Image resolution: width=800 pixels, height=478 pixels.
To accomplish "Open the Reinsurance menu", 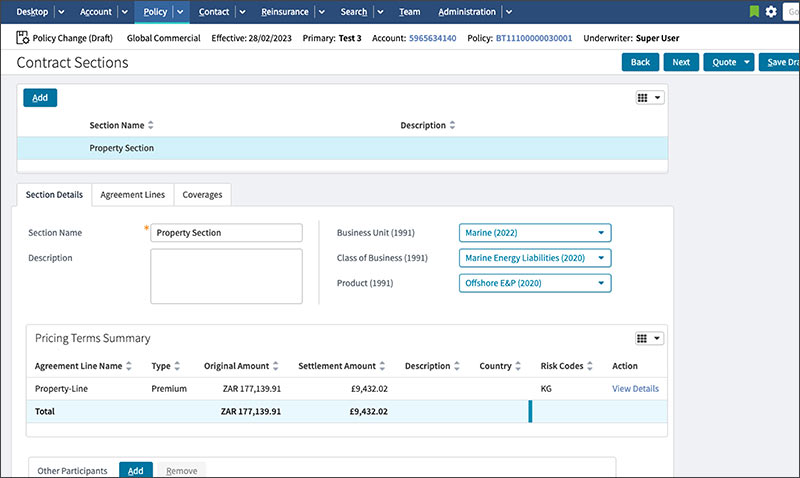I will pyautogui.click(x=285, y=12).
